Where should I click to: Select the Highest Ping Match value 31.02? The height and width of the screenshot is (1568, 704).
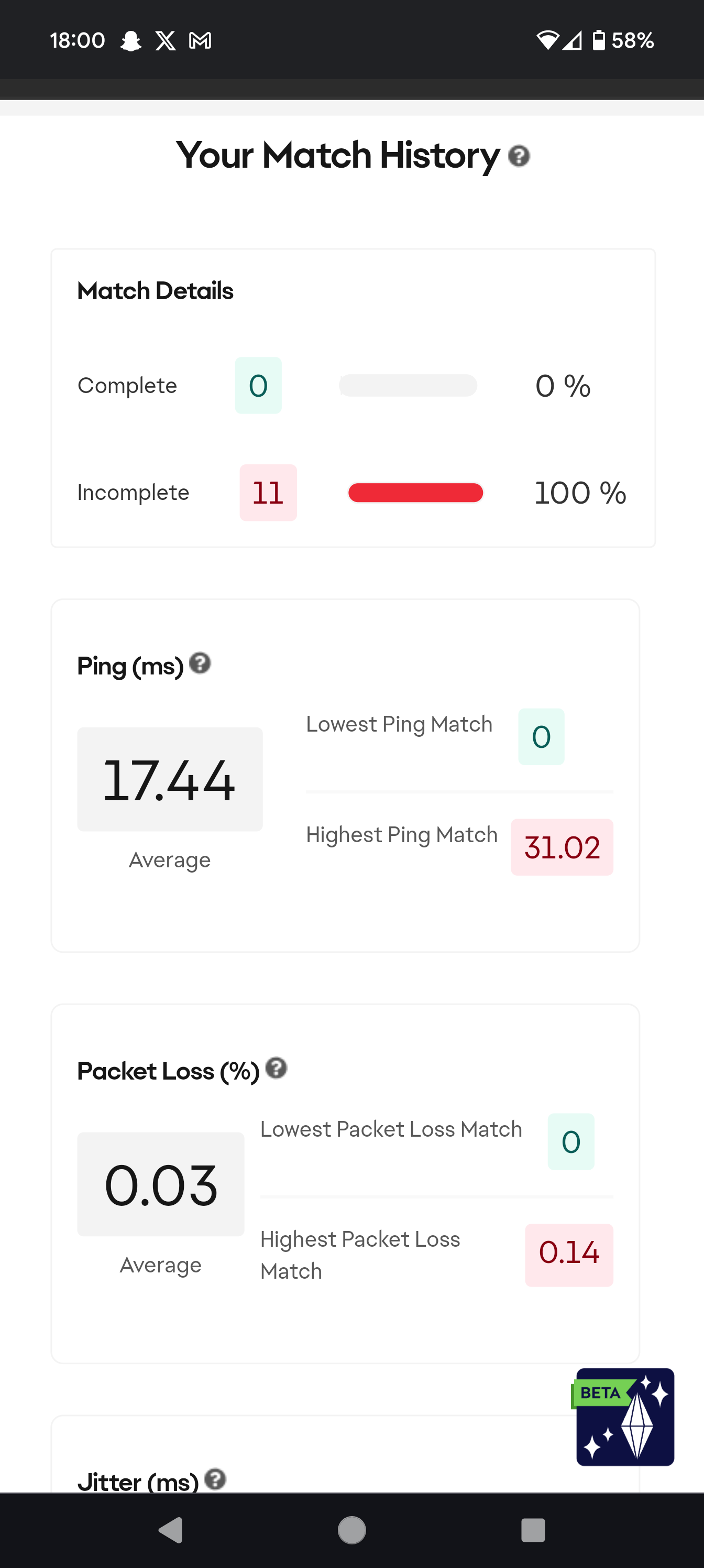562,847
